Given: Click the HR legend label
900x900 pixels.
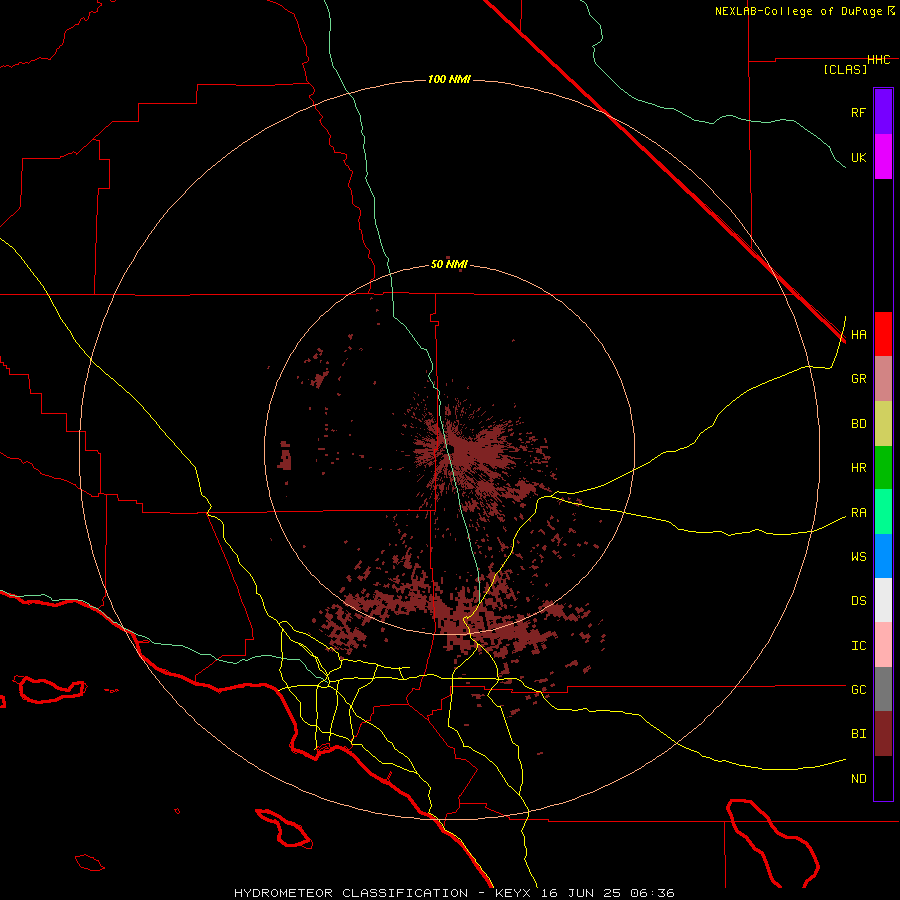Looking at the screenshot, I should coord(858,468).
